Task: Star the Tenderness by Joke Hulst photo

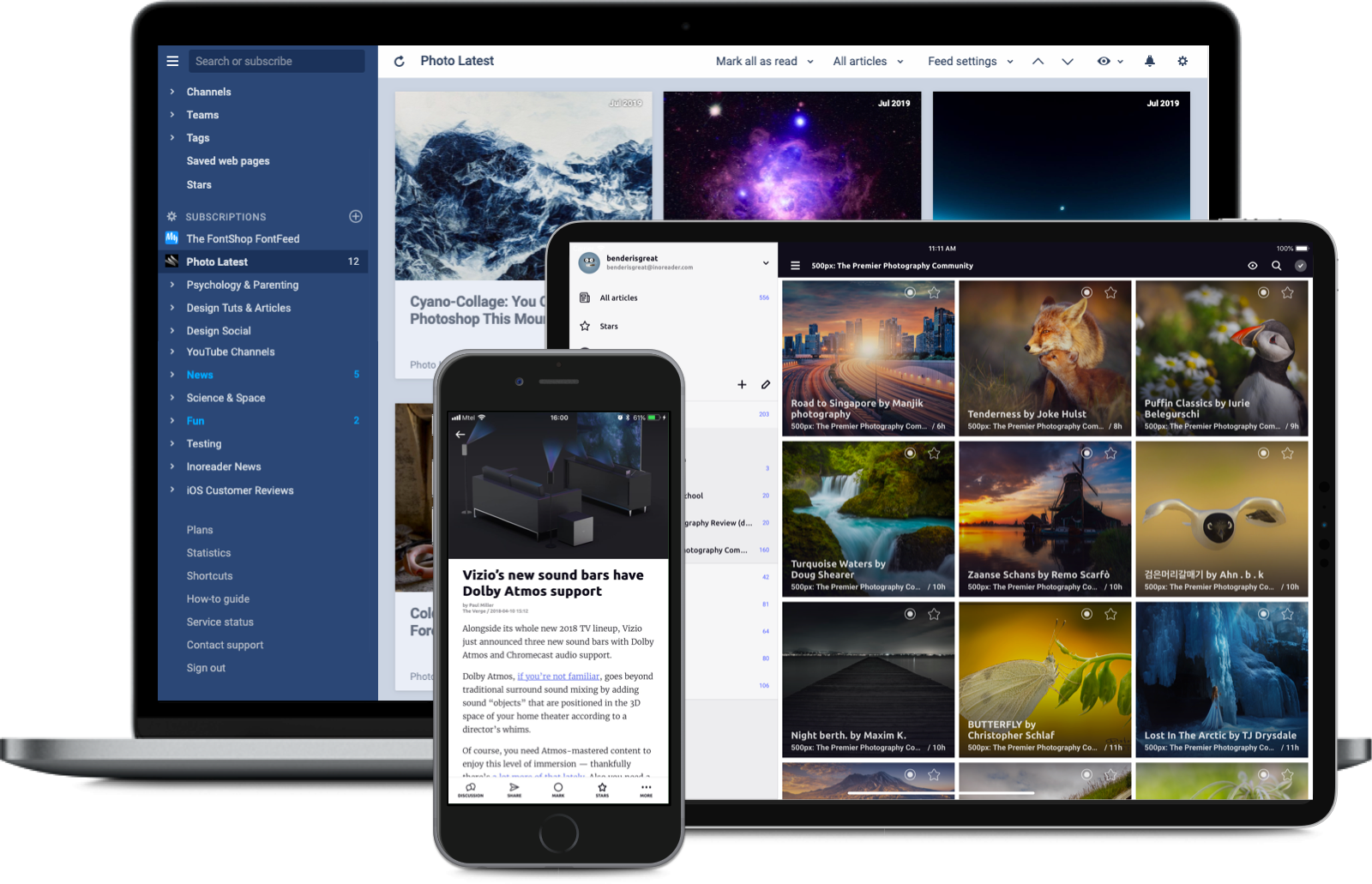Action: pos(1110,292)
